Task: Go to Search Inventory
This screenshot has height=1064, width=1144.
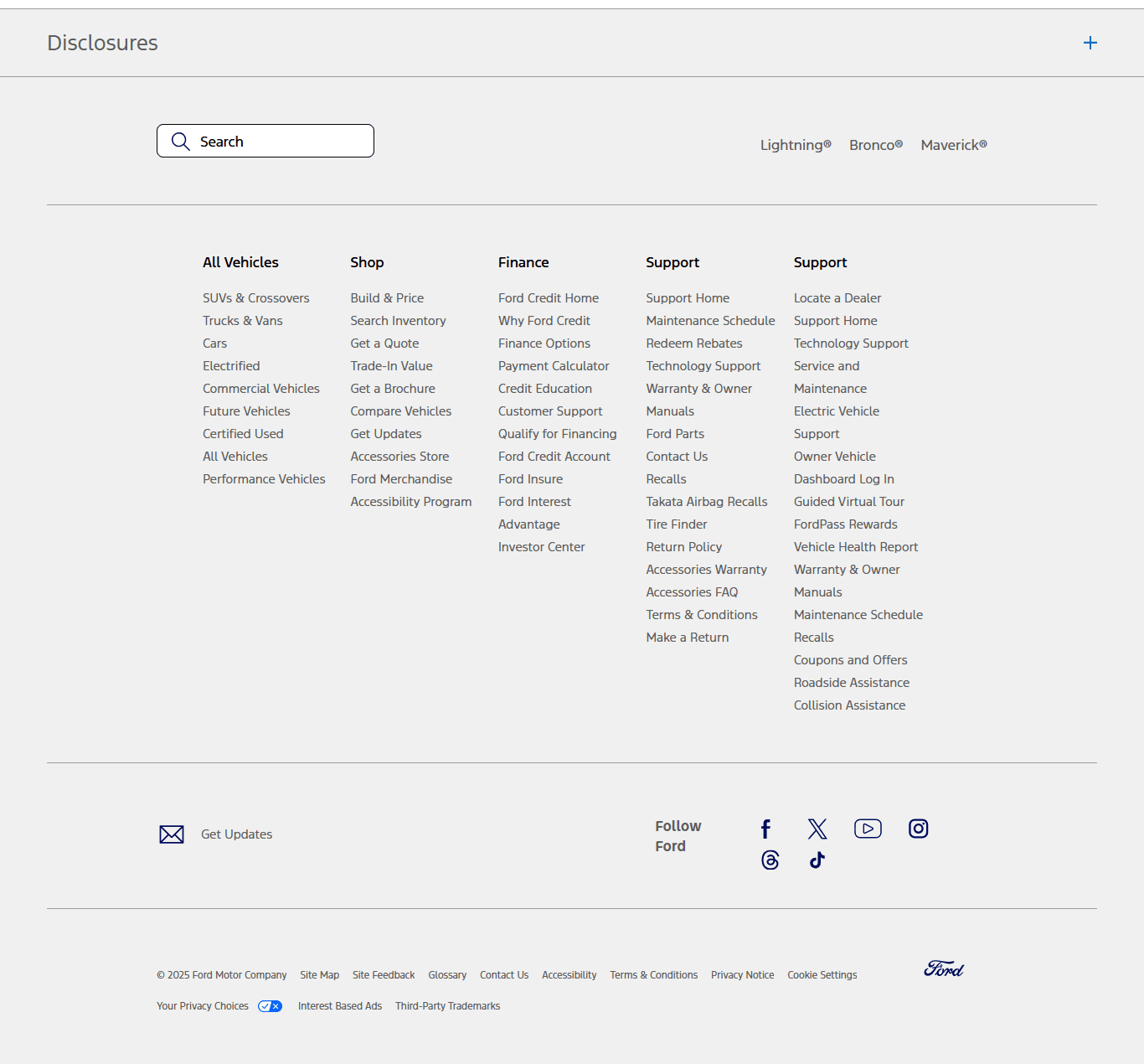Action: (x=399, y=321)
